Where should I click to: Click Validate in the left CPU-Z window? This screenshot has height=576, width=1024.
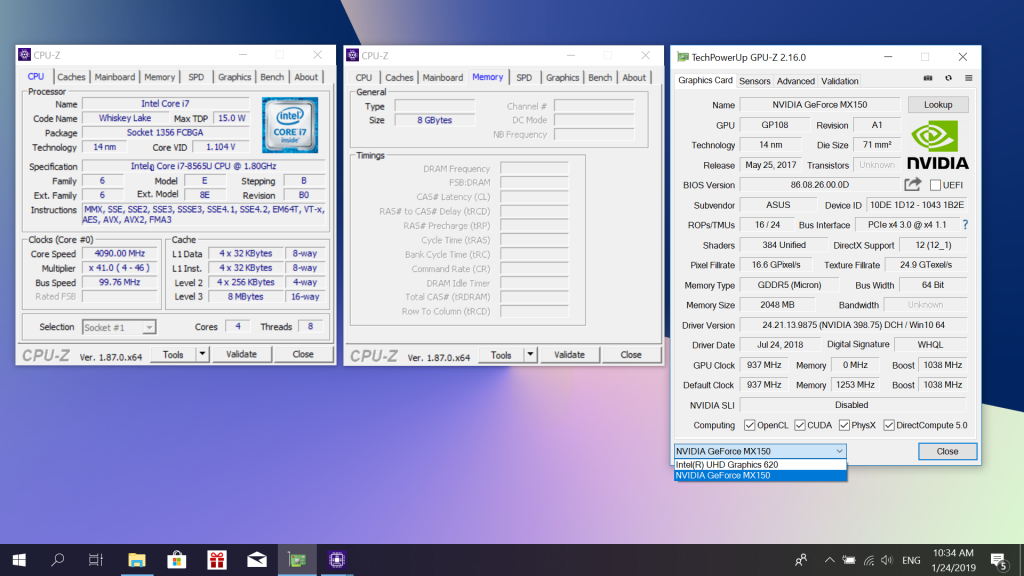[x=241, y=354]
